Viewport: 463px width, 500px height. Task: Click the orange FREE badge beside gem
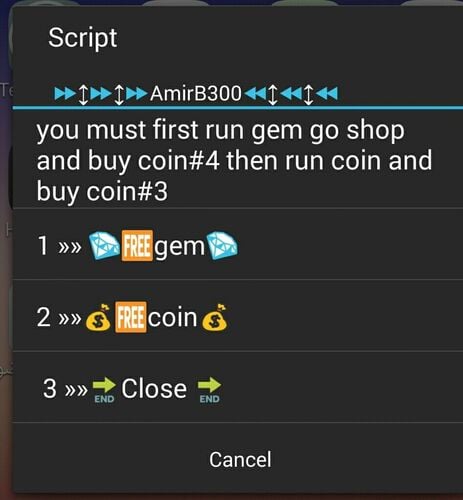click(137, 245)
